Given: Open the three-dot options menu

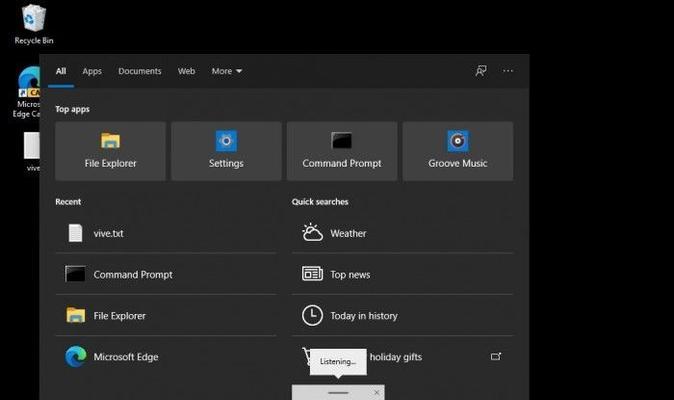Looking at the screenshot, I should (508, 71).
